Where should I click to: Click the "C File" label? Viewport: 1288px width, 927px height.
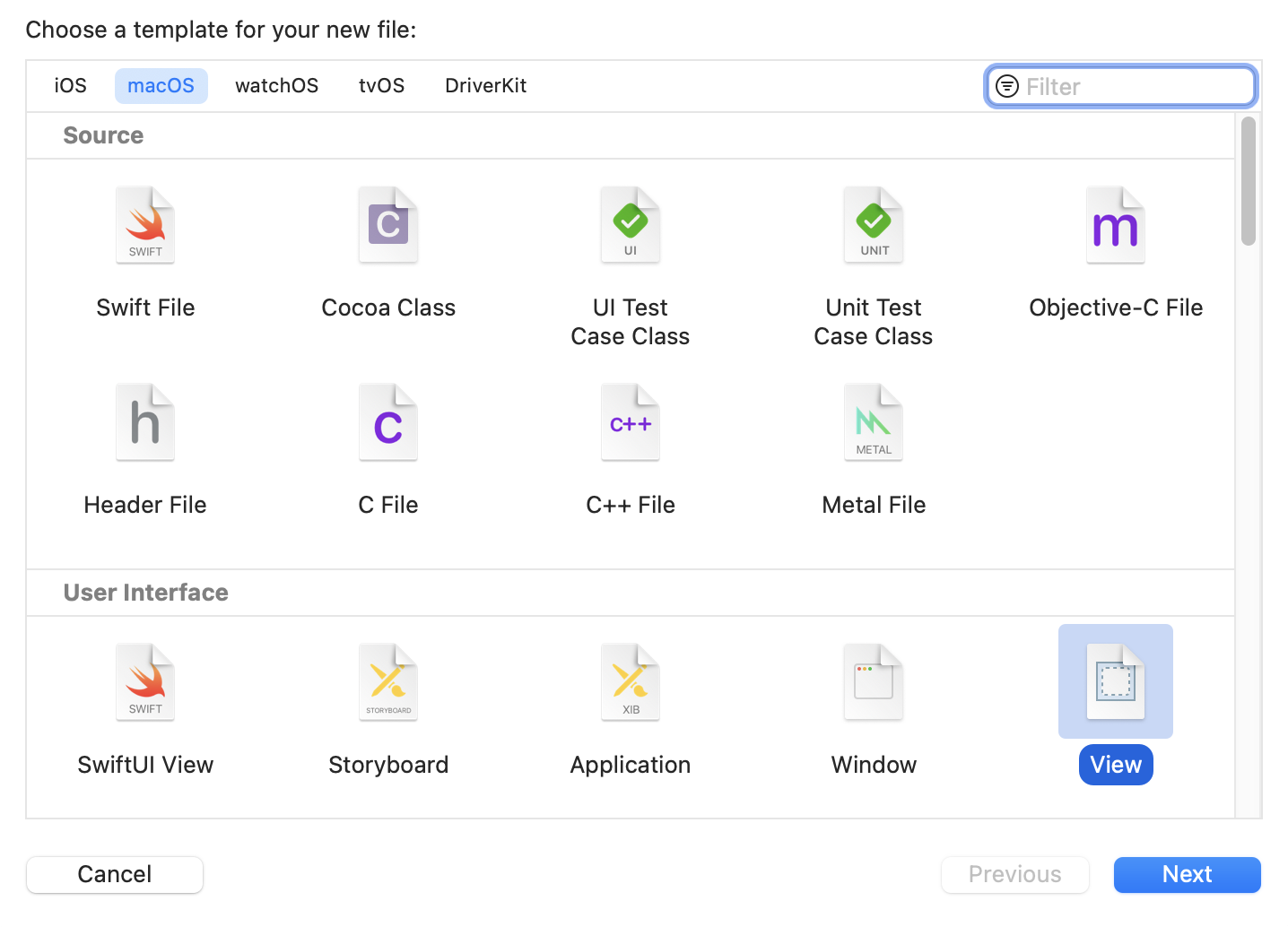388,505
